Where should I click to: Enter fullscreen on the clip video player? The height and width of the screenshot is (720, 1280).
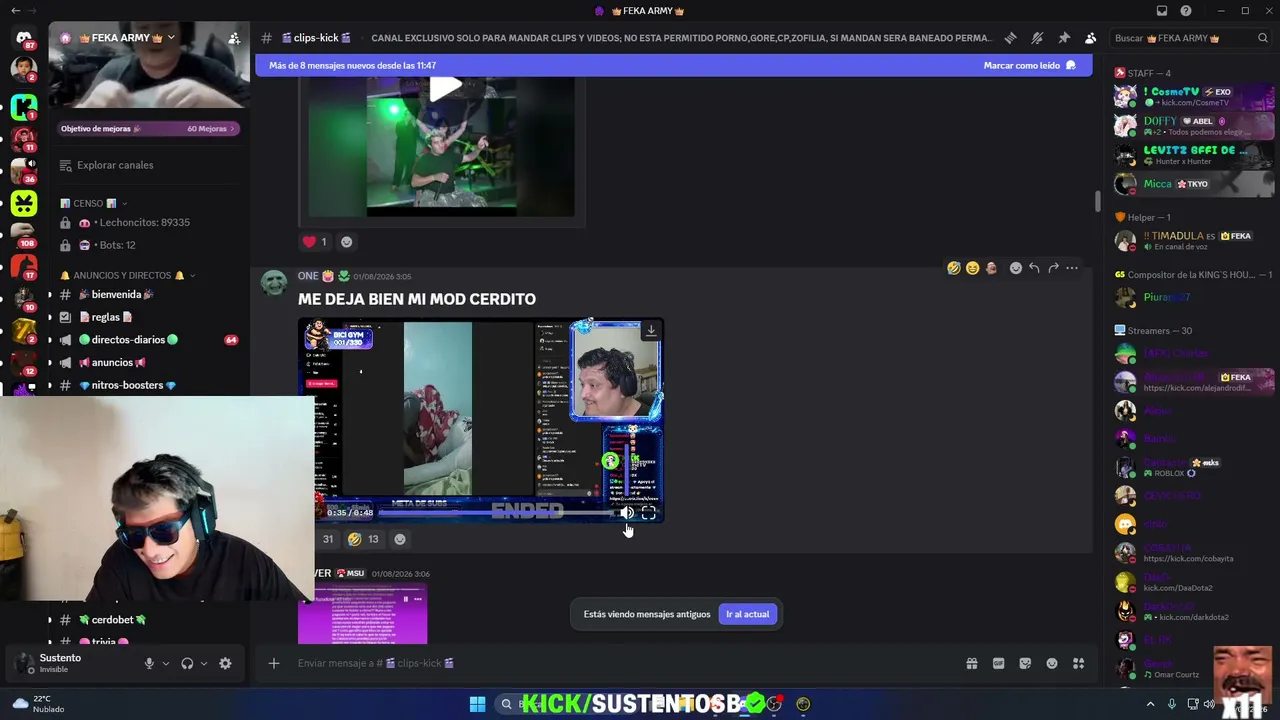pos(649,512)
